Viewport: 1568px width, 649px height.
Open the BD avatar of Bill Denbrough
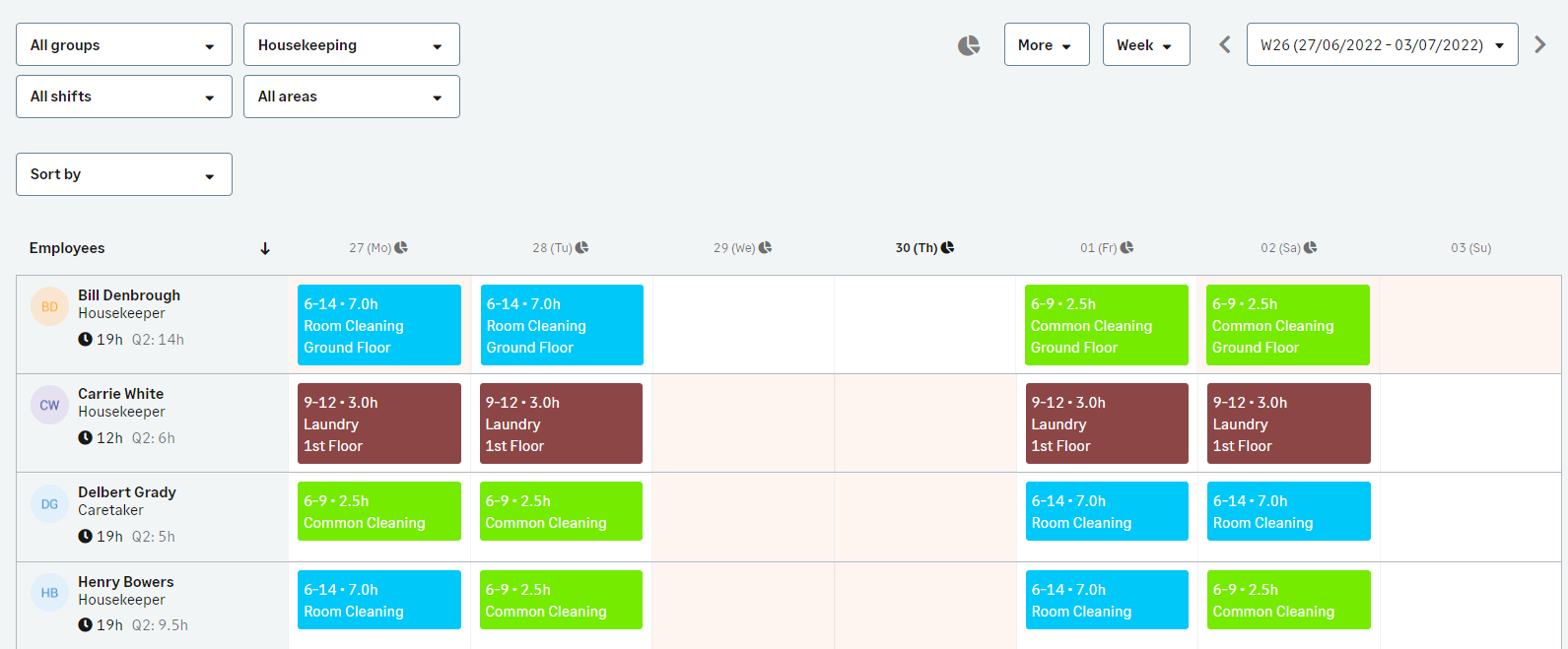(x=49, y=306)
